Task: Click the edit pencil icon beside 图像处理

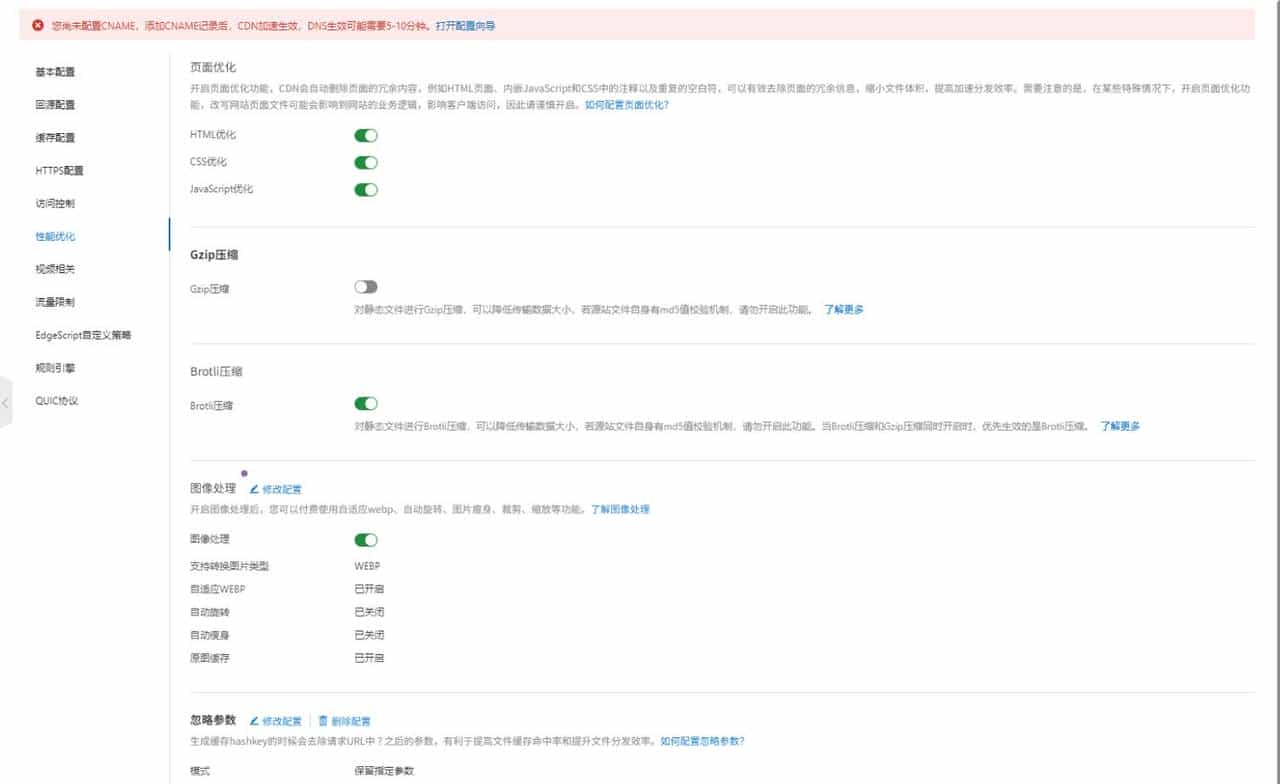Action: [x=255, y=488]
